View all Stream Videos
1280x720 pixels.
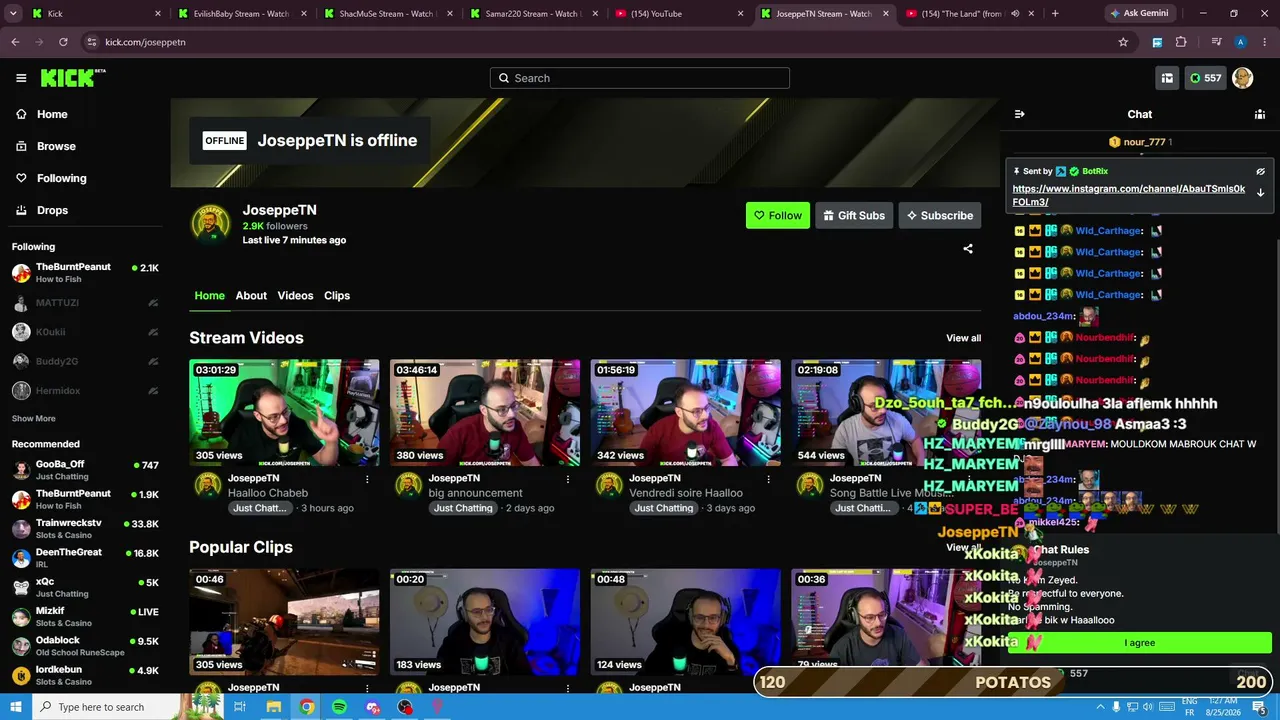[x=964, y=338]
